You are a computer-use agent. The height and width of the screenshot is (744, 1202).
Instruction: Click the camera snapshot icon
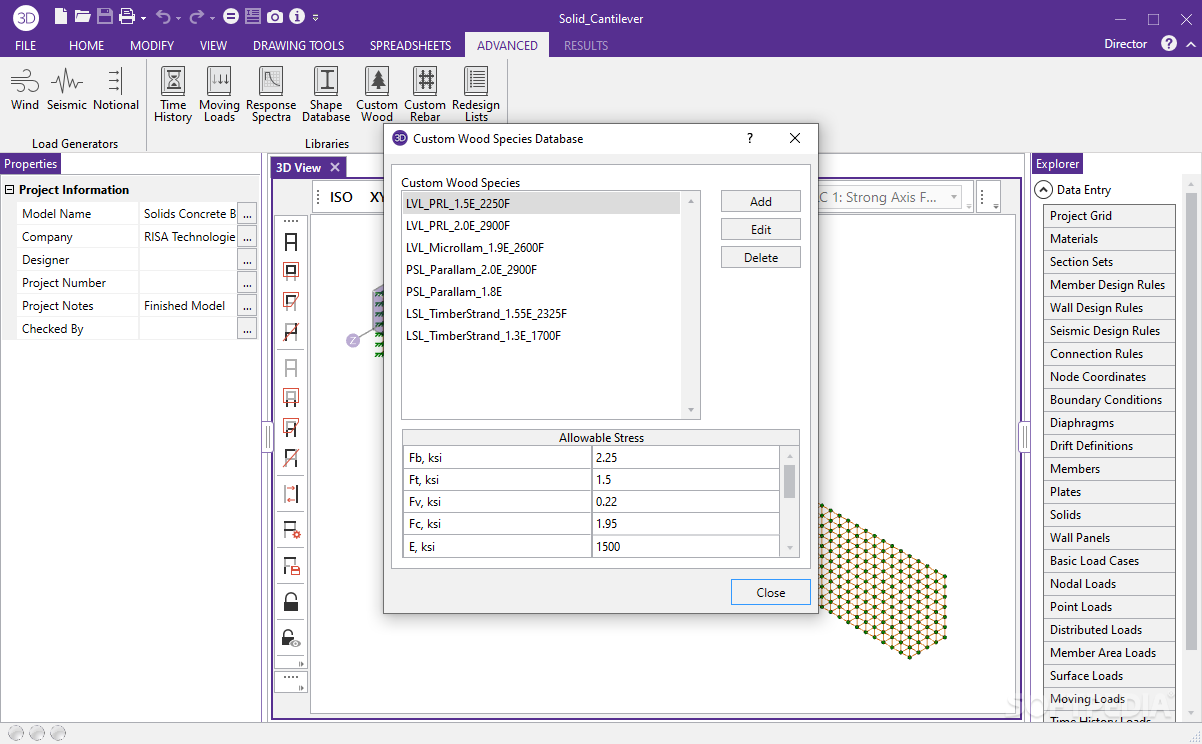click(274, 17)
